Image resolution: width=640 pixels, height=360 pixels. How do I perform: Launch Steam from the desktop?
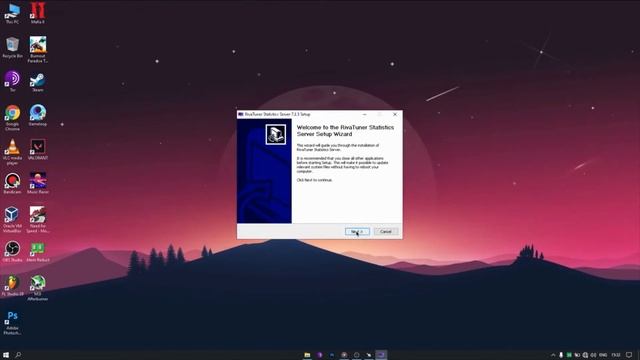[38, 82]
